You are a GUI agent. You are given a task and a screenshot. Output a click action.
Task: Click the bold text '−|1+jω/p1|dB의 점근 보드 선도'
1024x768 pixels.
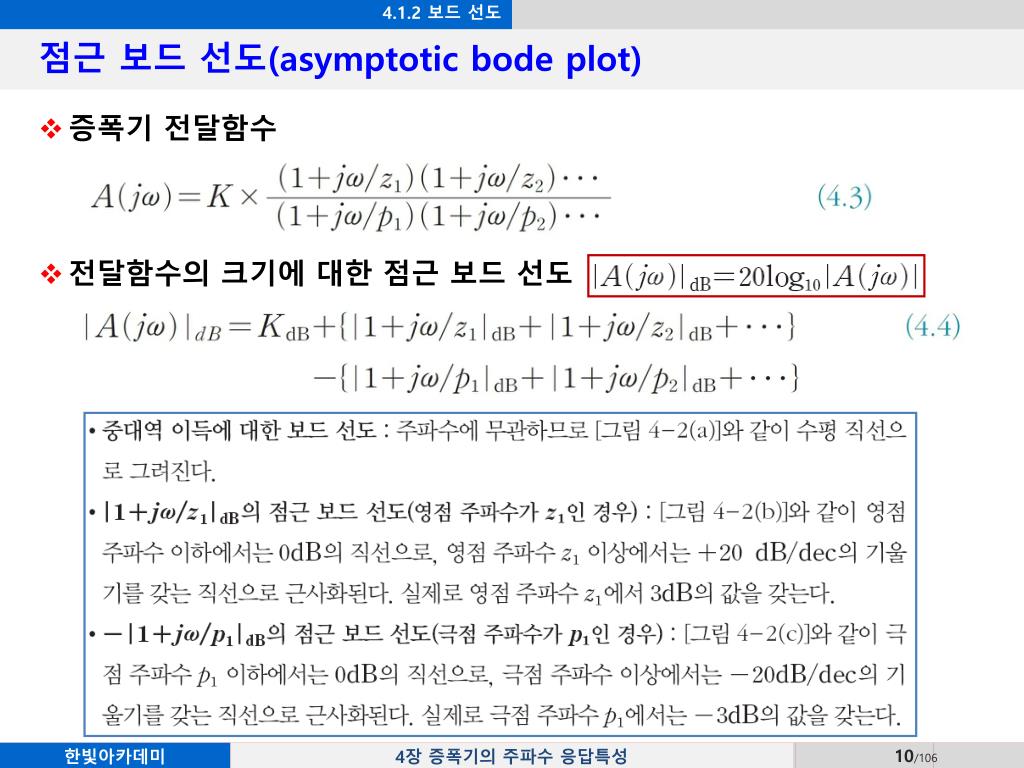[x=266, y=633]
